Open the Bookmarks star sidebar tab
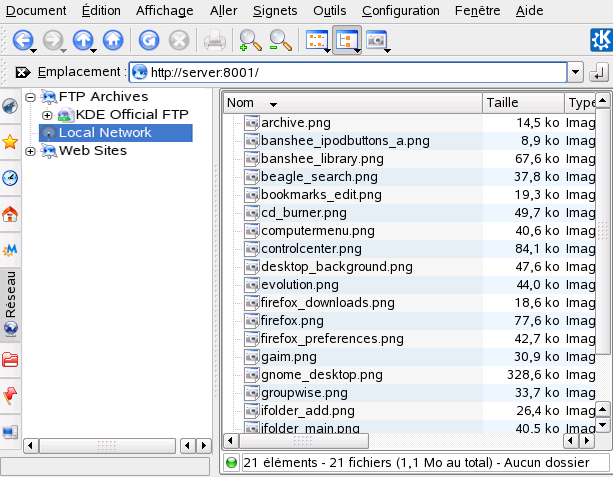This screenshot has width=613, height=477. (x=10, y=142)
